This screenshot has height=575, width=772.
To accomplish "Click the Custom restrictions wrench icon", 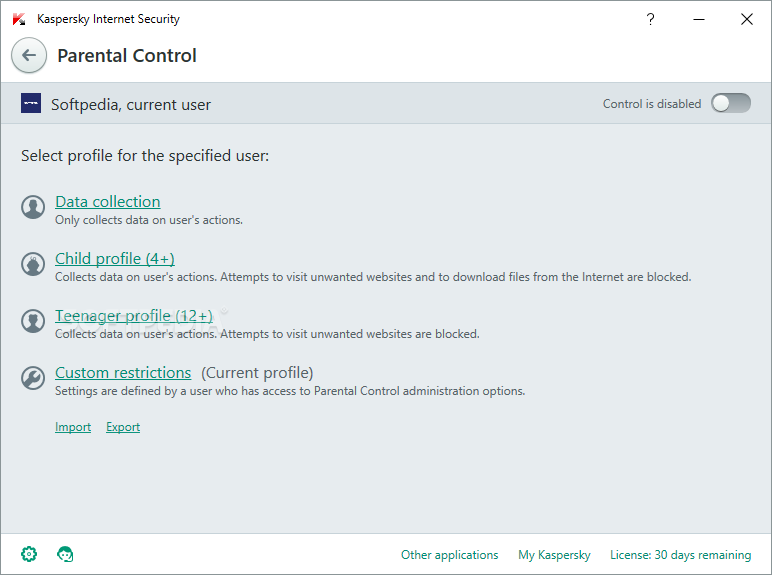I will tap(33, 378).
